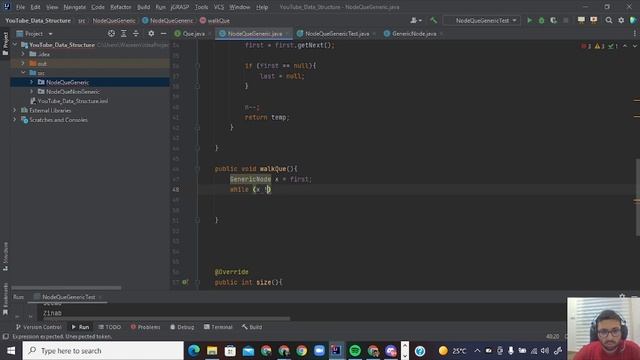The width and height of the screenshot is (640, 360).
Task: Go to previous highlighted error arrow
Action: tap(625, 46)
